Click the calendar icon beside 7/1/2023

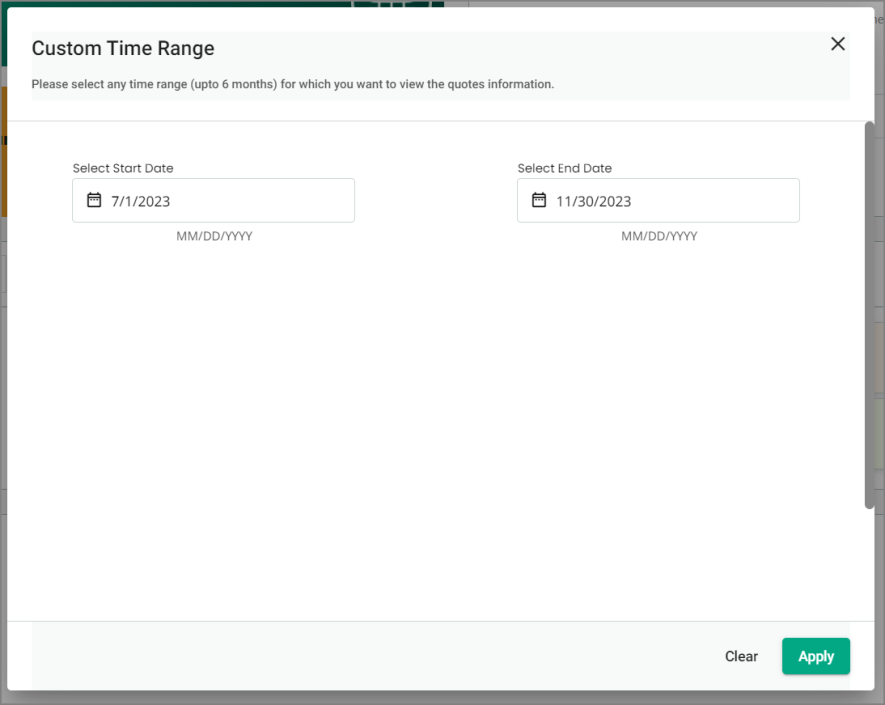pos(93,200)
